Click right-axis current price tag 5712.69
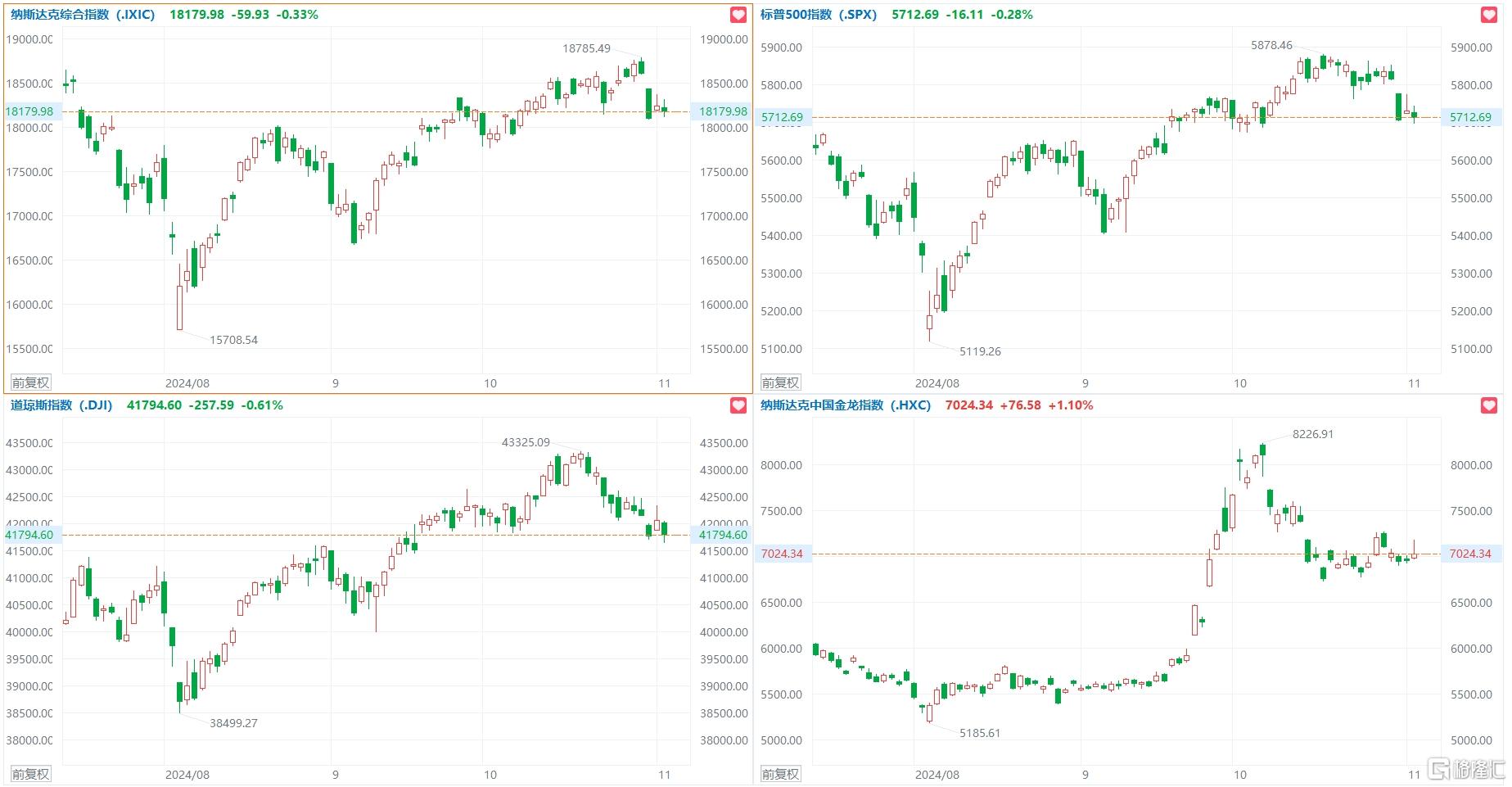This screenshot has width=1512, height=787. coord(1471,117)
